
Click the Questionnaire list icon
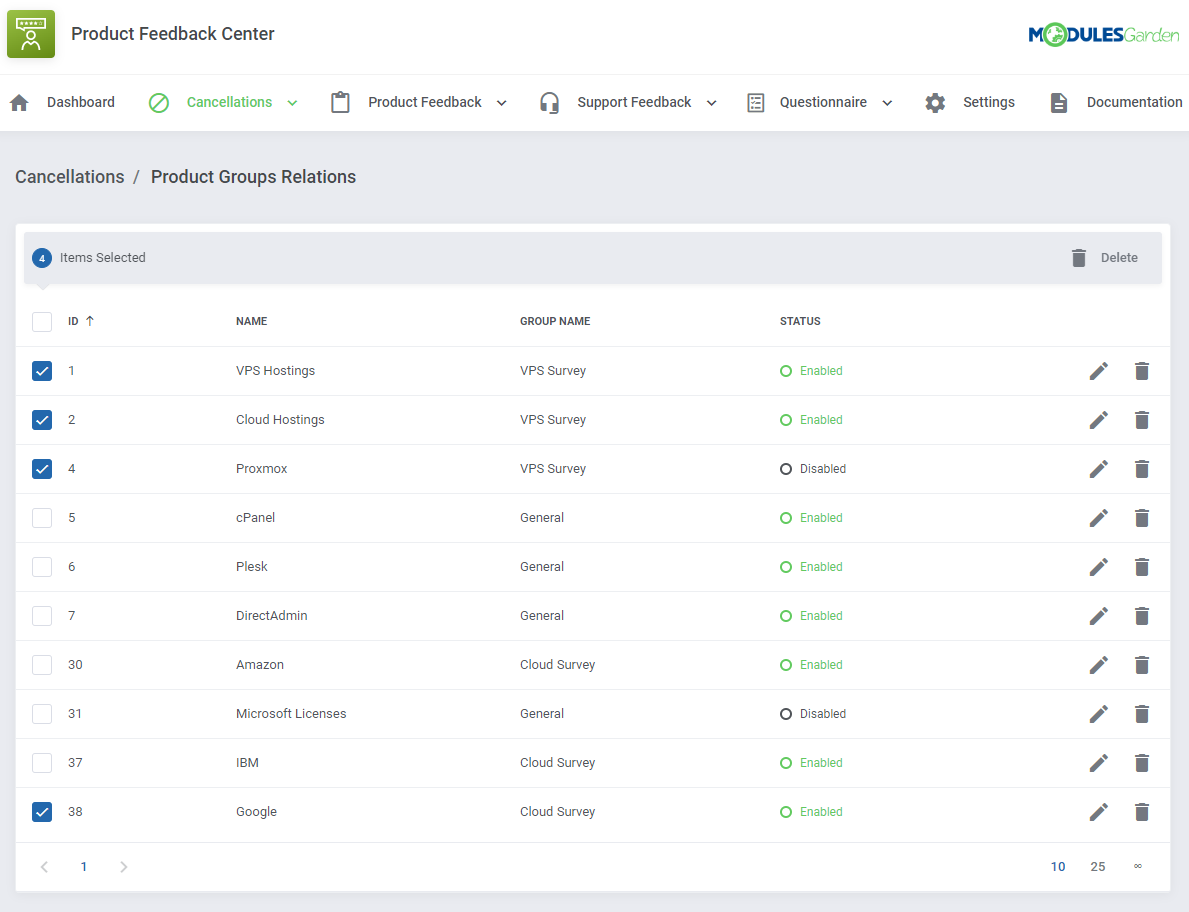[x=756, y=102]
